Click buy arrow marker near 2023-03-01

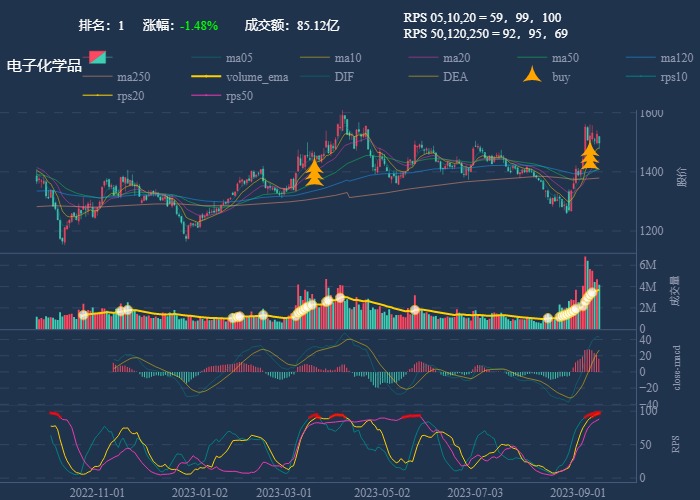314,172
